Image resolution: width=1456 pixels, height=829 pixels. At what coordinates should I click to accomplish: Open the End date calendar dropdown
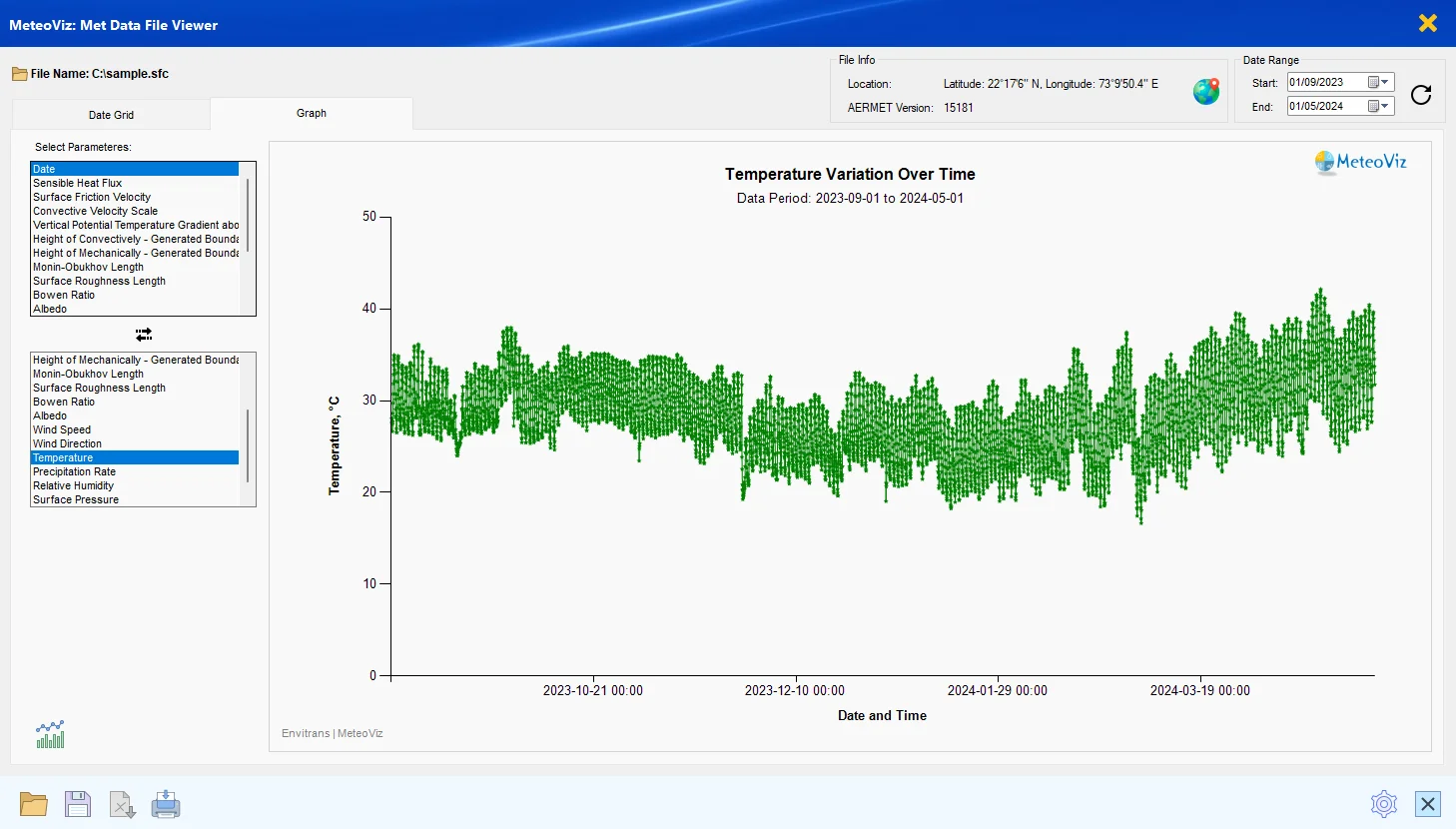click(x=1378, y=107)
